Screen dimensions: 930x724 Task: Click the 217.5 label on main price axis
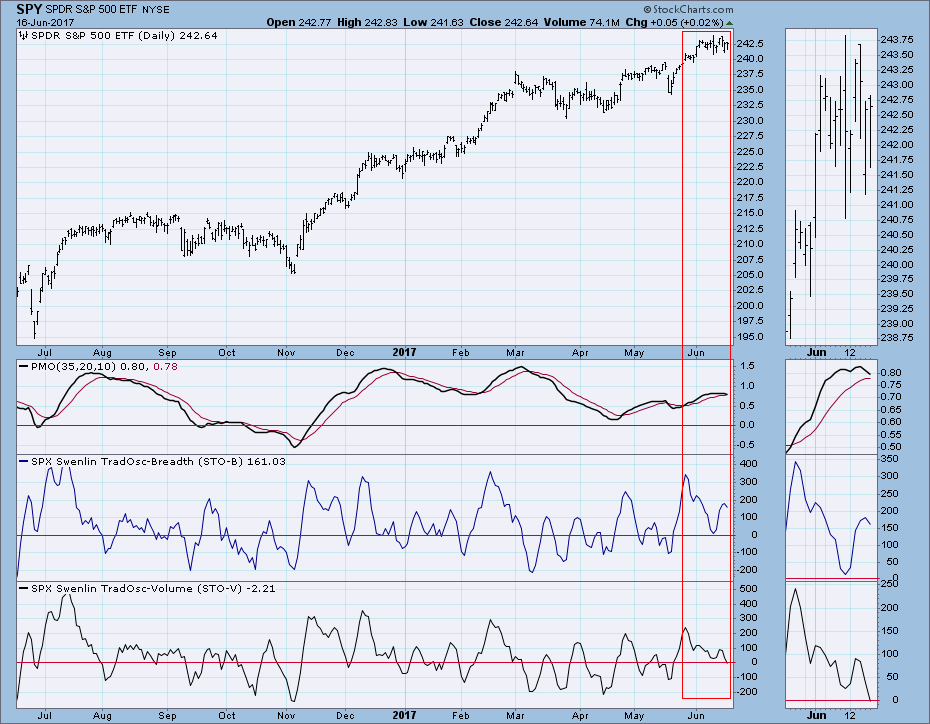click(750, 198)
